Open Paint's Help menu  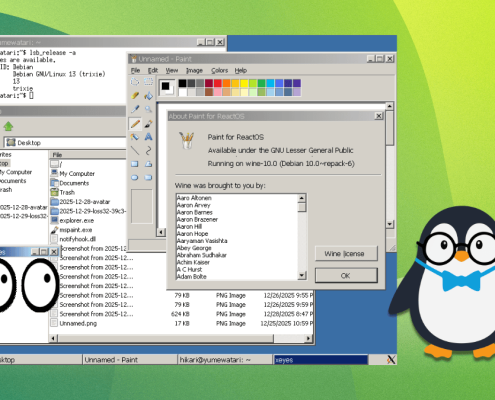(x=241, y=70)
